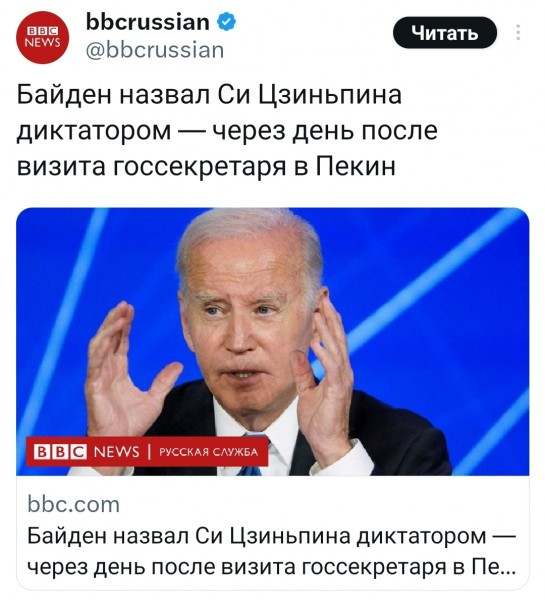
Task: Click the Читать follow button
Action: coord(445,33)
